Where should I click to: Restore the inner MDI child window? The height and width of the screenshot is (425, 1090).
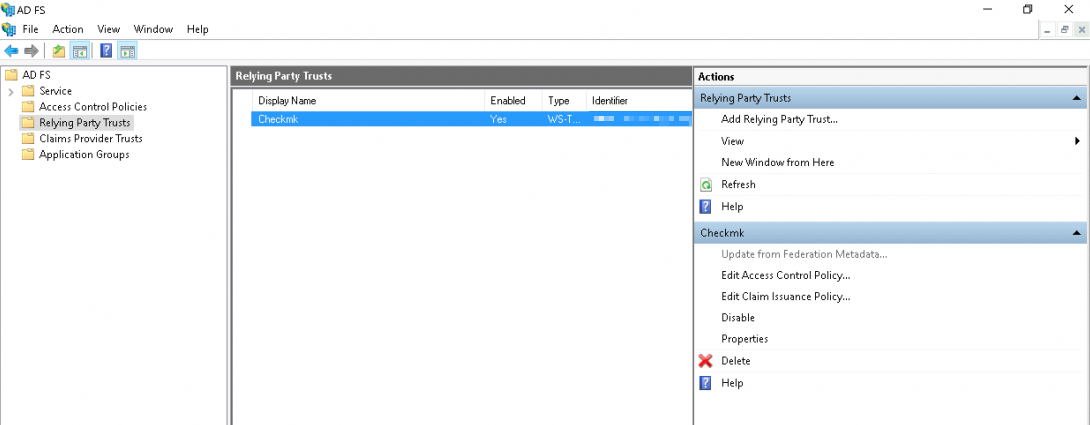pyautogui.click(x=1064, y=30)
